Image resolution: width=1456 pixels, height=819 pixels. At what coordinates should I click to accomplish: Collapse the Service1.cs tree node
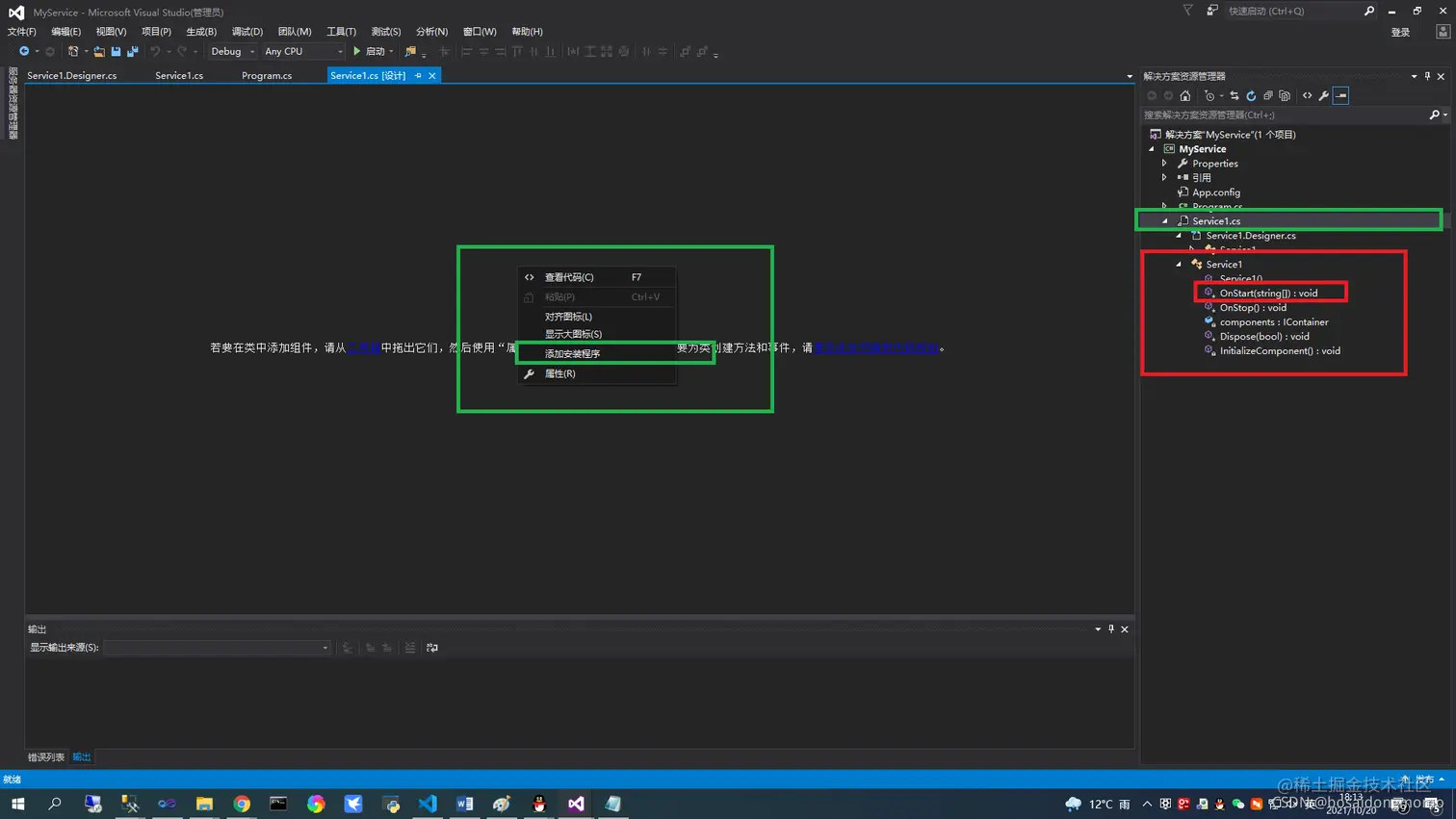[1165, 220]
